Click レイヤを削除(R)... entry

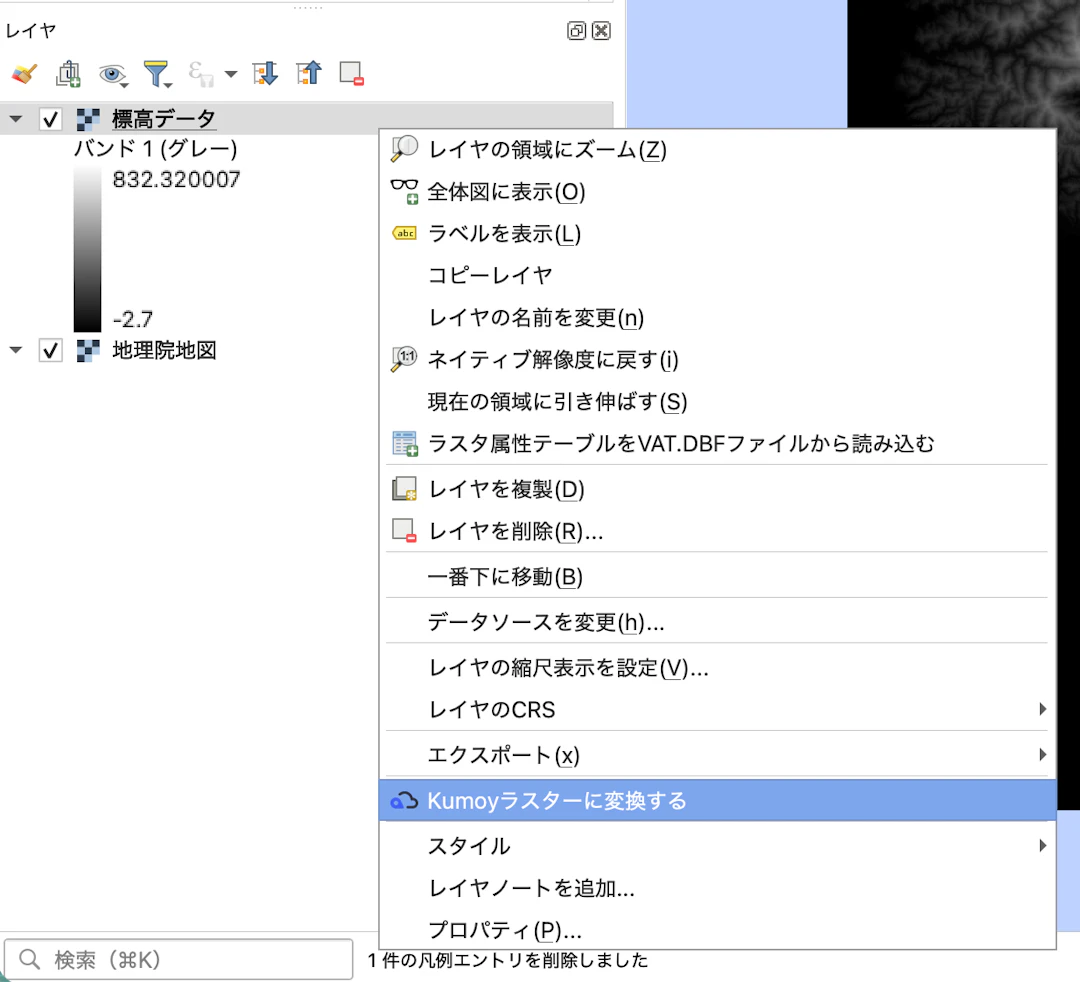coord(717,531)
